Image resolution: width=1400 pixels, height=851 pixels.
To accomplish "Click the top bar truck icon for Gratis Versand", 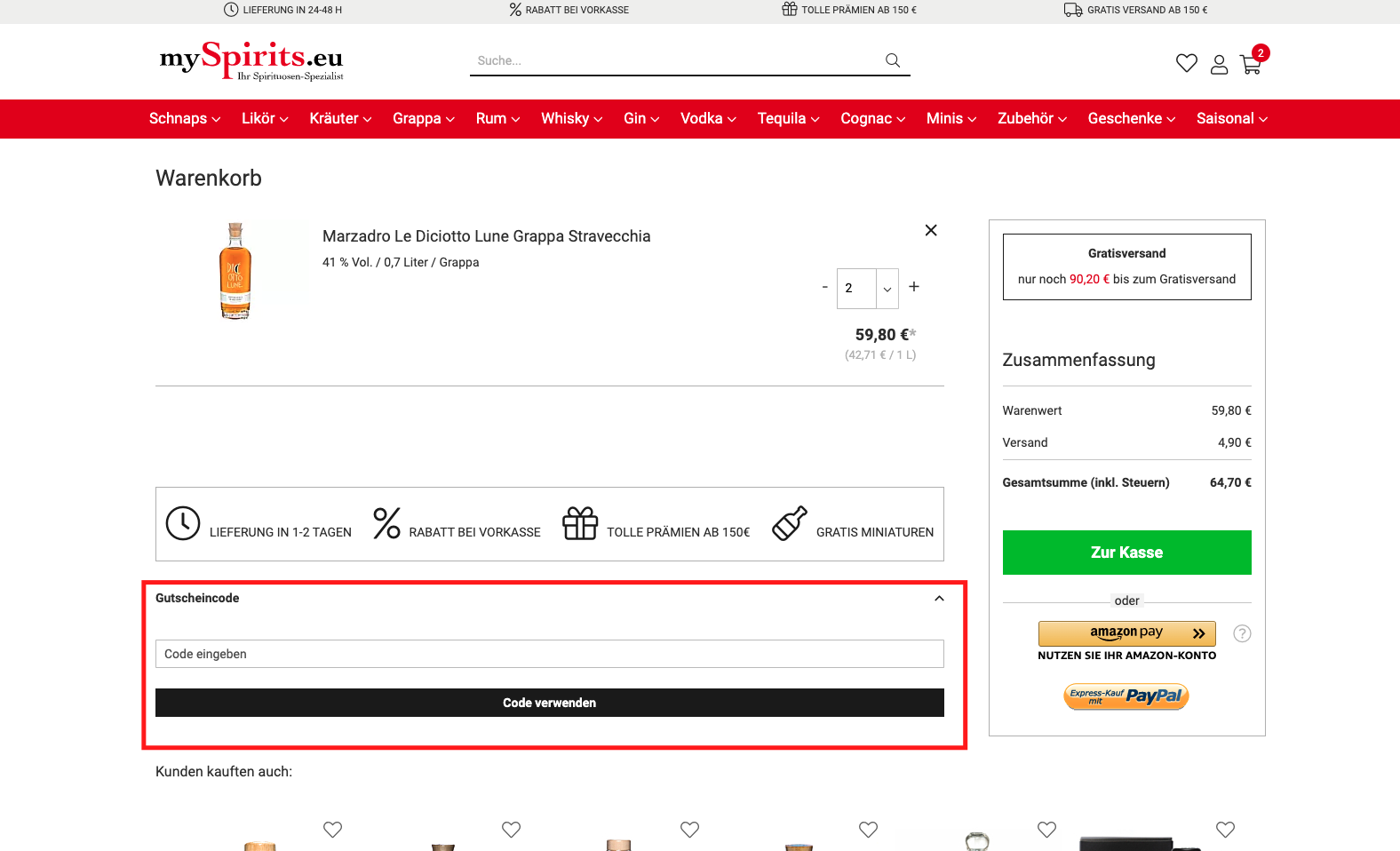I will coord(1073,10).
